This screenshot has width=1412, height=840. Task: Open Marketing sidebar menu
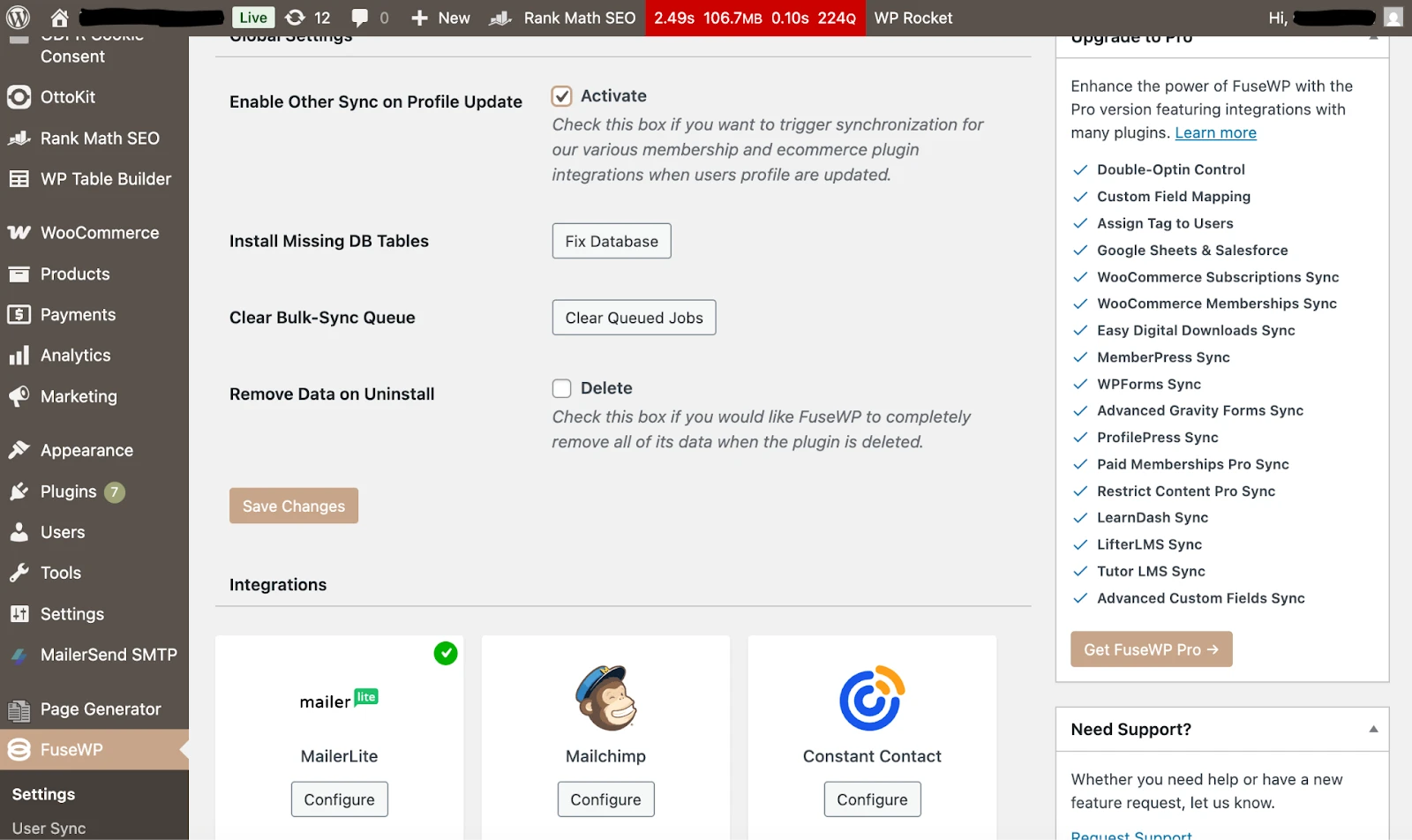point(94,397)
